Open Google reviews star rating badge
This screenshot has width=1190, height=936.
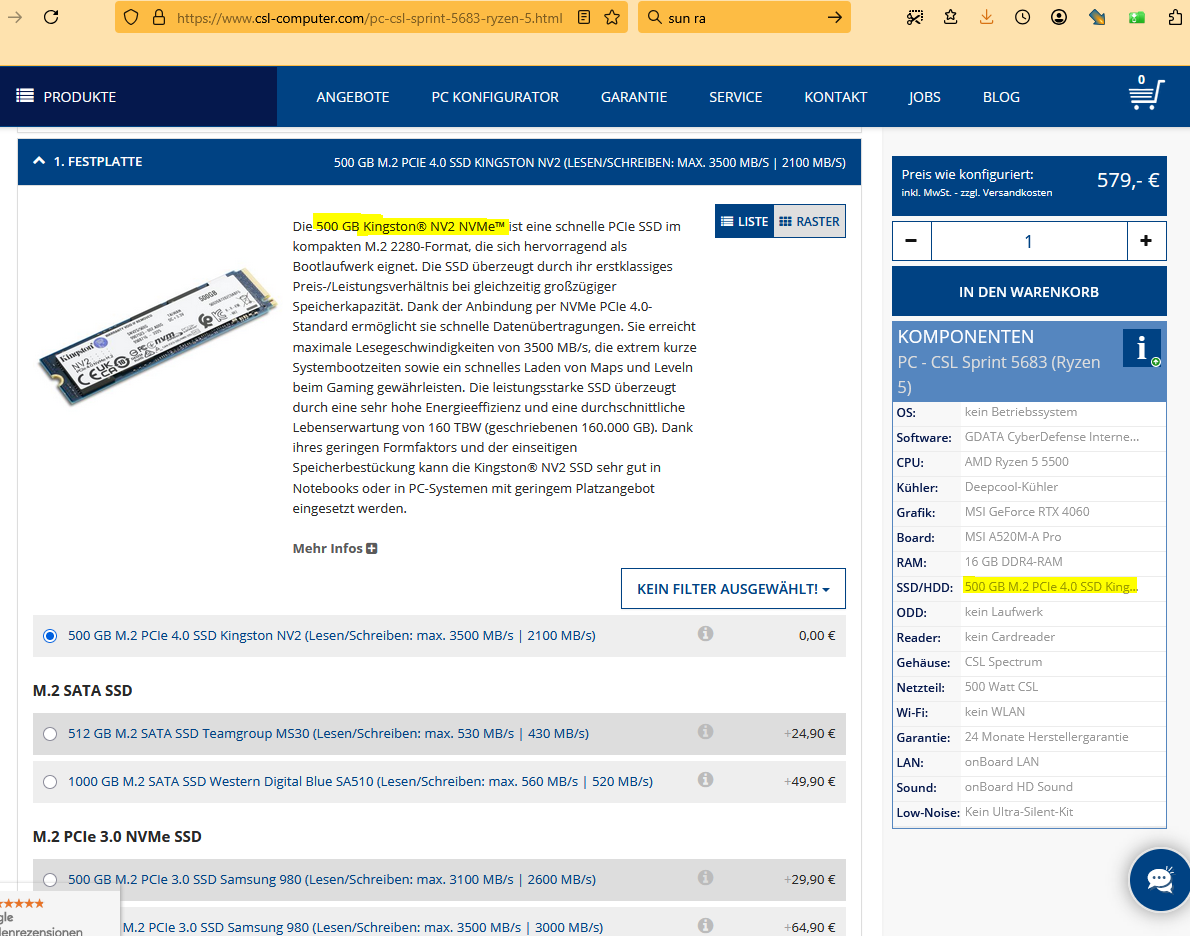59,914
